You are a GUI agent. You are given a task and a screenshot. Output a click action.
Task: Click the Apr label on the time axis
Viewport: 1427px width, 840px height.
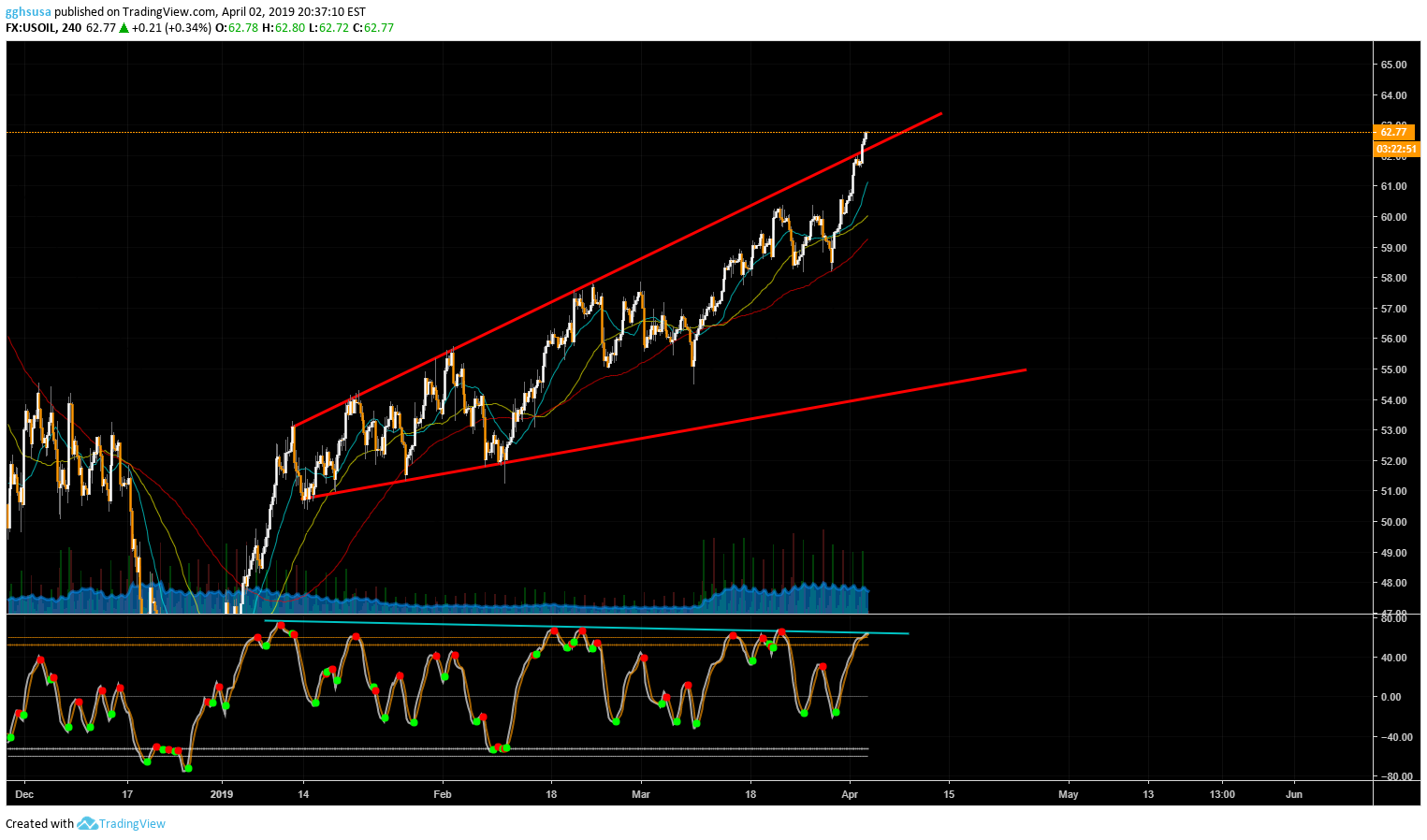850,794
